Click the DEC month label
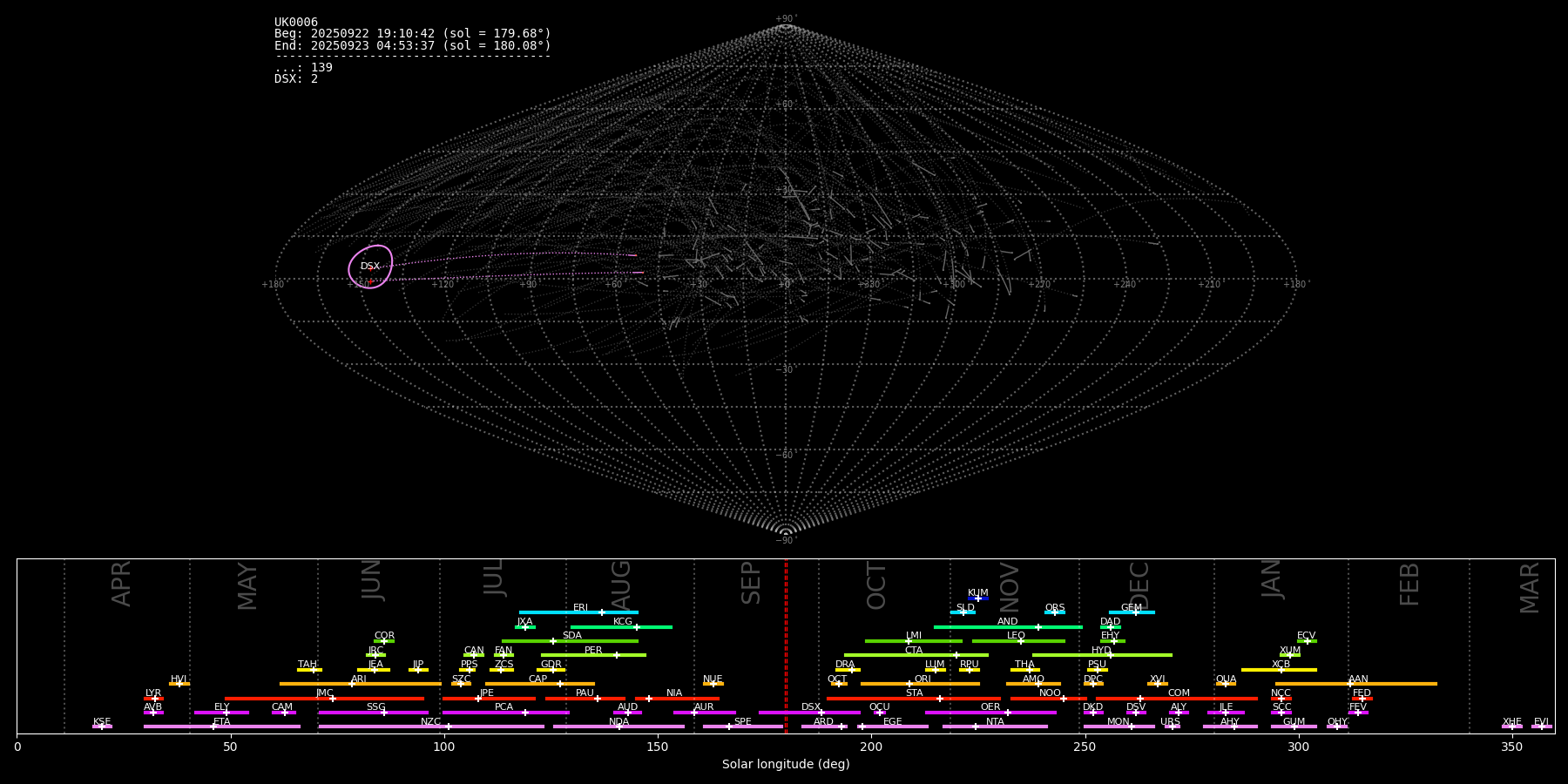Viewport: 1568px width, 784px height. click(x=1139, y=585)
